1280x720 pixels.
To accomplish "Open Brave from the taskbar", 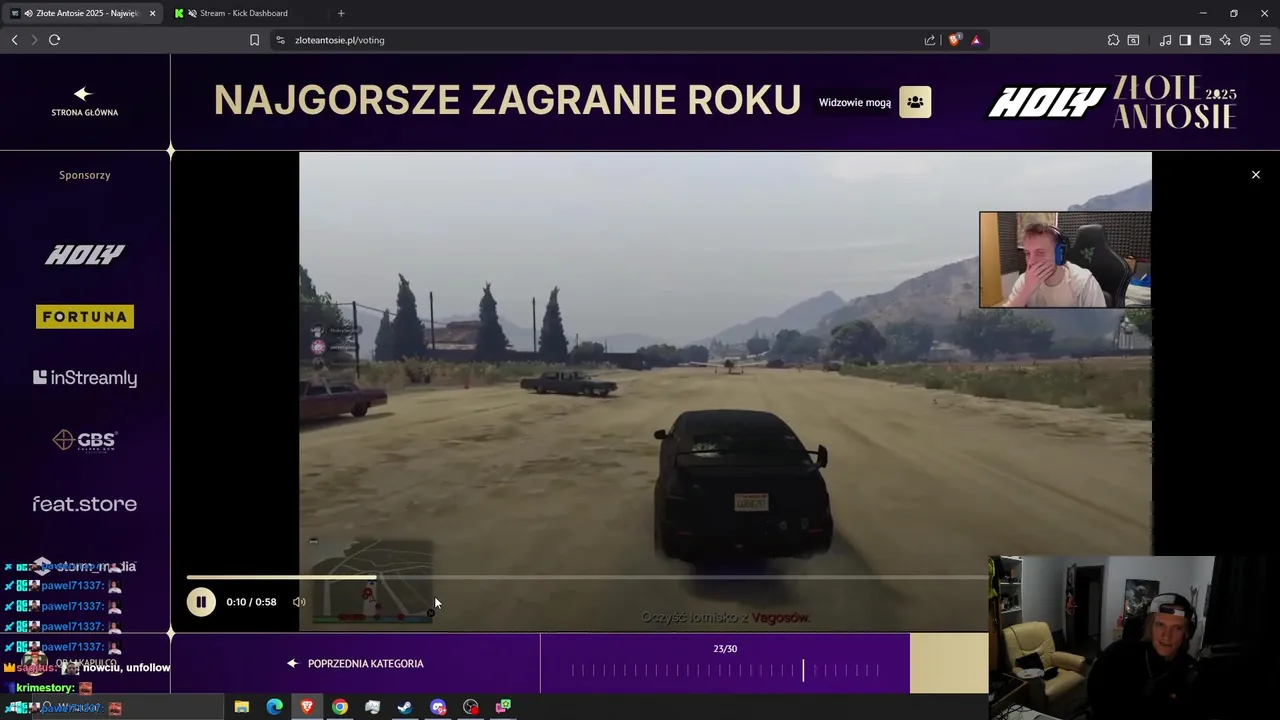I will click(307, 707).
